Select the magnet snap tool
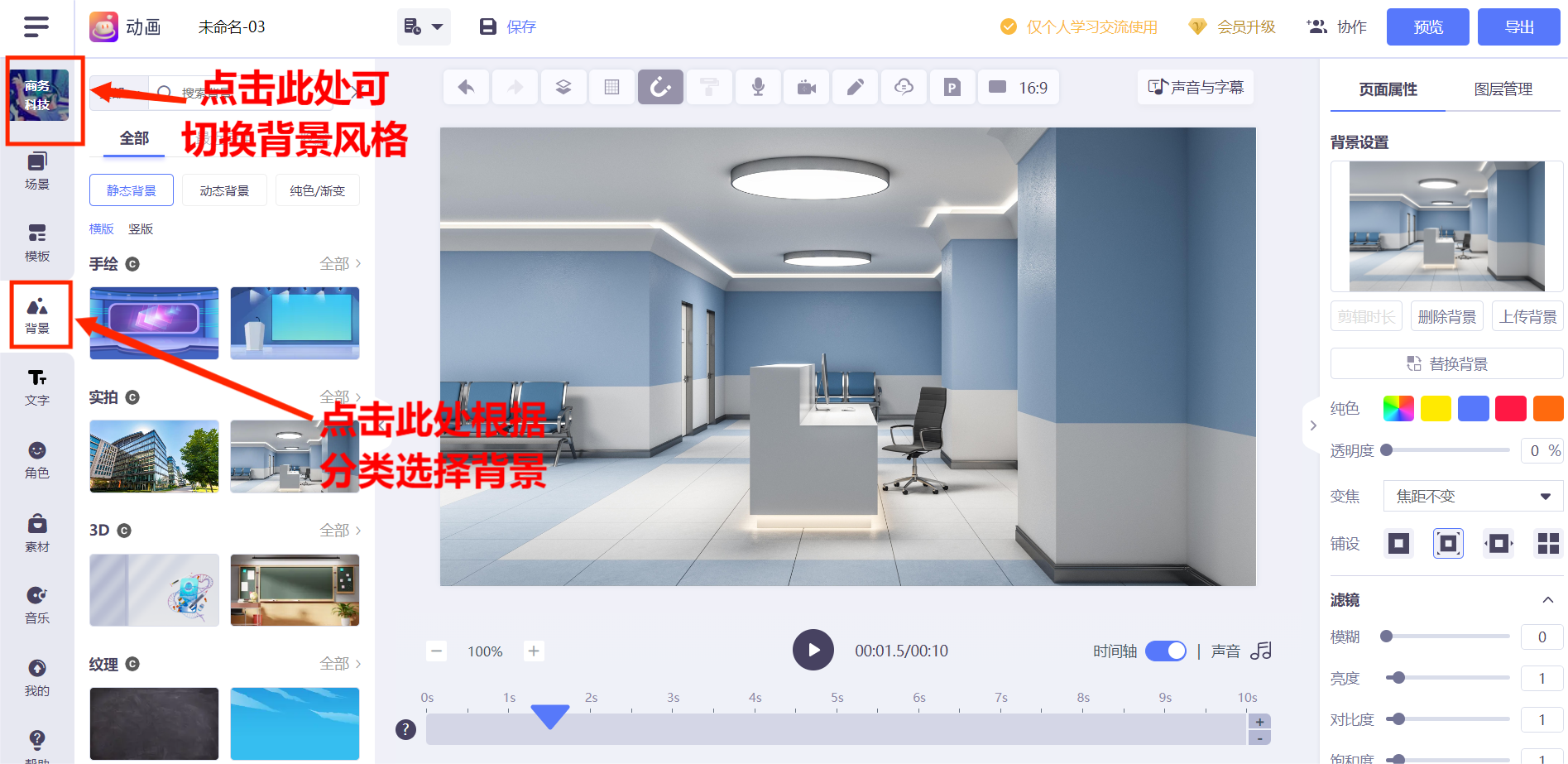The image size is (1568, 764). pos(660,87)
